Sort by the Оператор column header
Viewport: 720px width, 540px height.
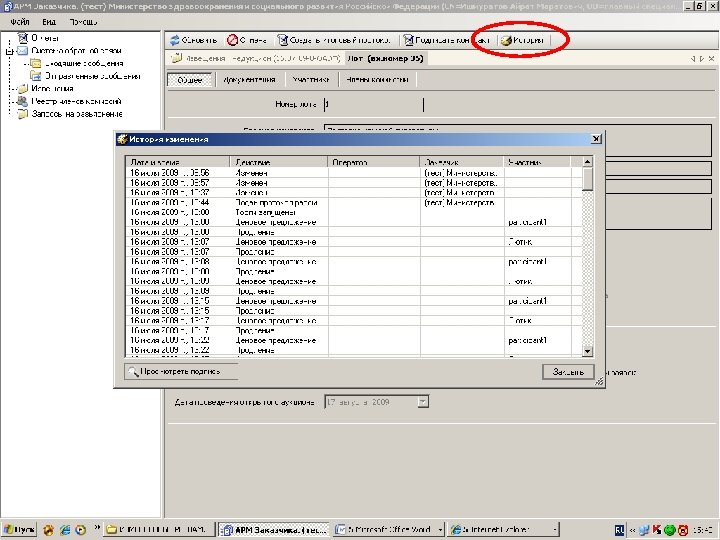[x=373, y=162]
